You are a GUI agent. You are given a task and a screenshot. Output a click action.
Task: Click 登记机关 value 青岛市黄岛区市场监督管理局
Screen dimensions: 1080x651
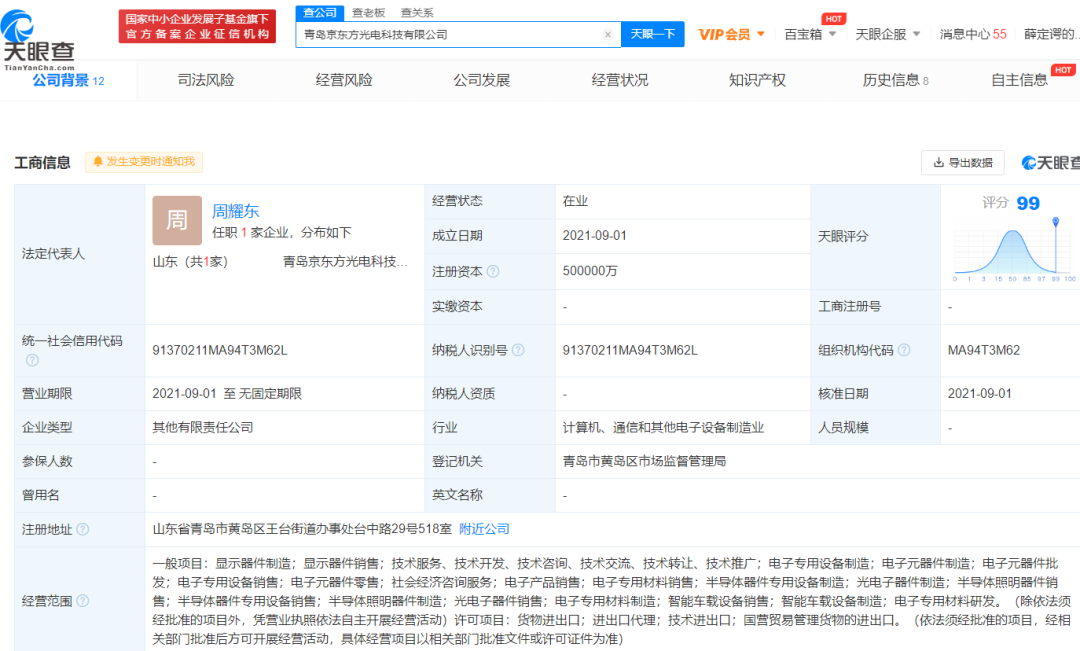pyautogui.click(x=644, y=461)
